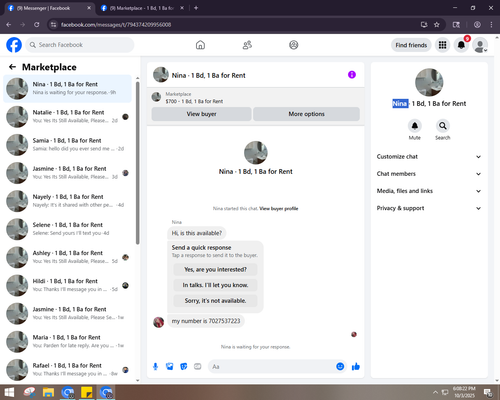Viewport: 500px width, 400px height.
Task: Open the taskbar notification center
Action: [488, 392]
